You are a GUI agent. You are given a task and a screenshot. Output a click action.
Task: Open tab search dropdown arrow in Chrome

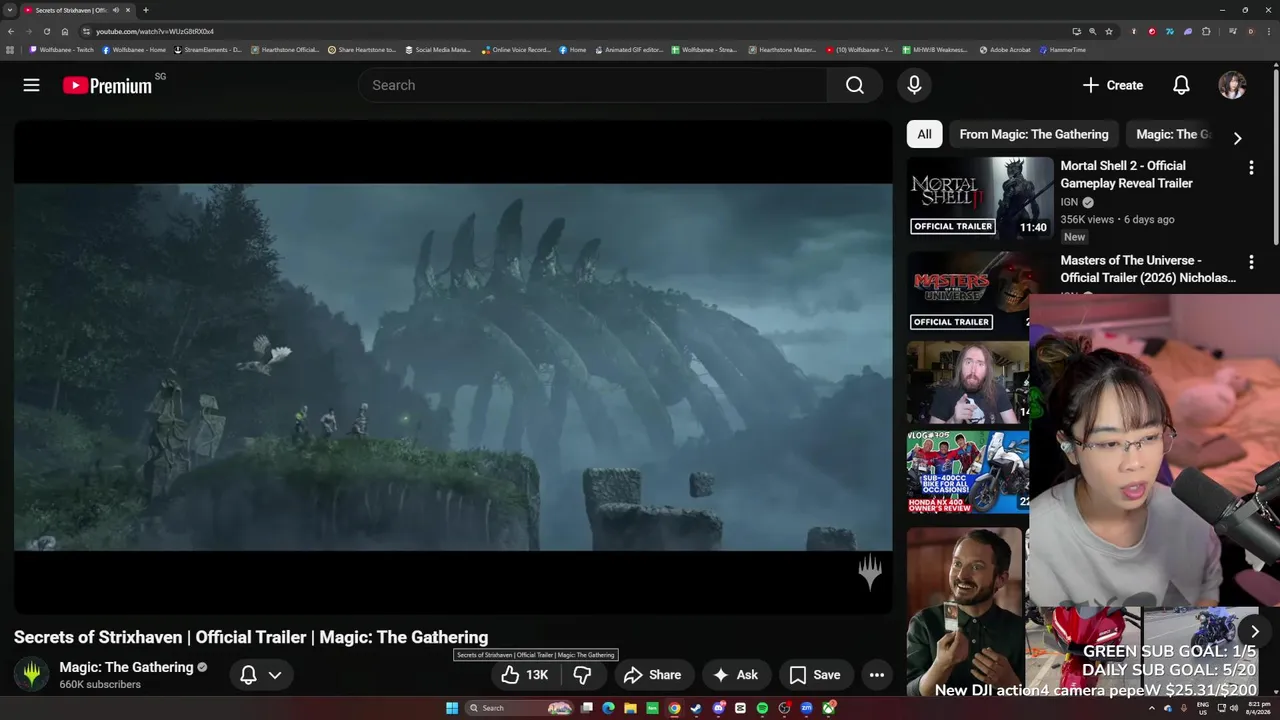(10, 10)
